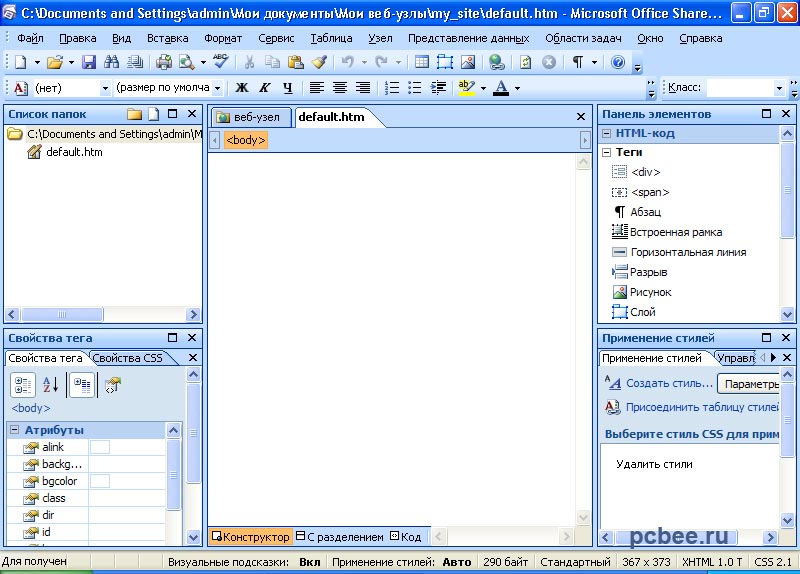
Task: Activate the Format Painter brush icon
Action: click(319, 62)
